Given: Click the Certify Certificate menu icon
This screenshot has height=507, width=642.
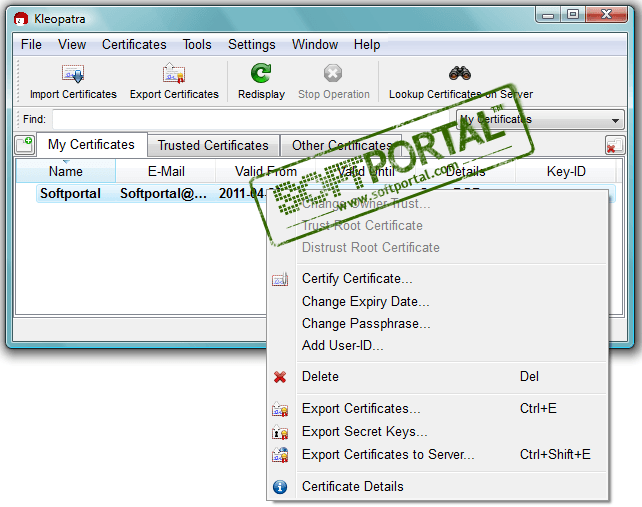Looking at the screenshot, I should coord(280,279).
